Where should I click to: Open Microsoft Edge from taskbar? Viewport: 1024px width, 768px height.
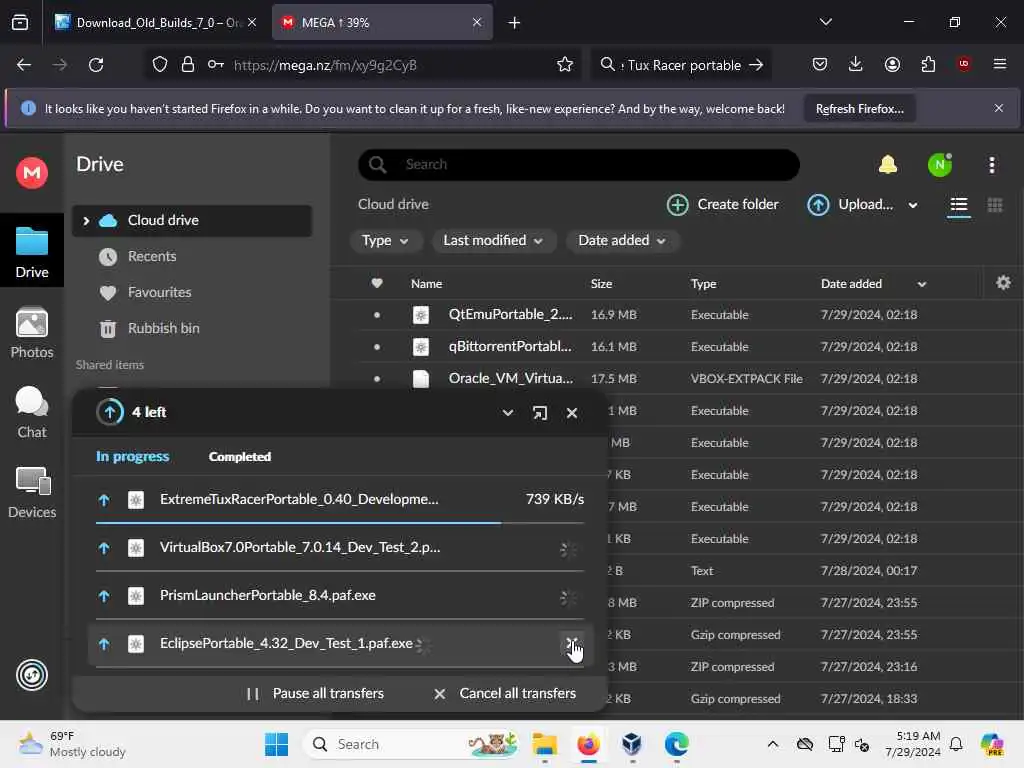point(676,744)
